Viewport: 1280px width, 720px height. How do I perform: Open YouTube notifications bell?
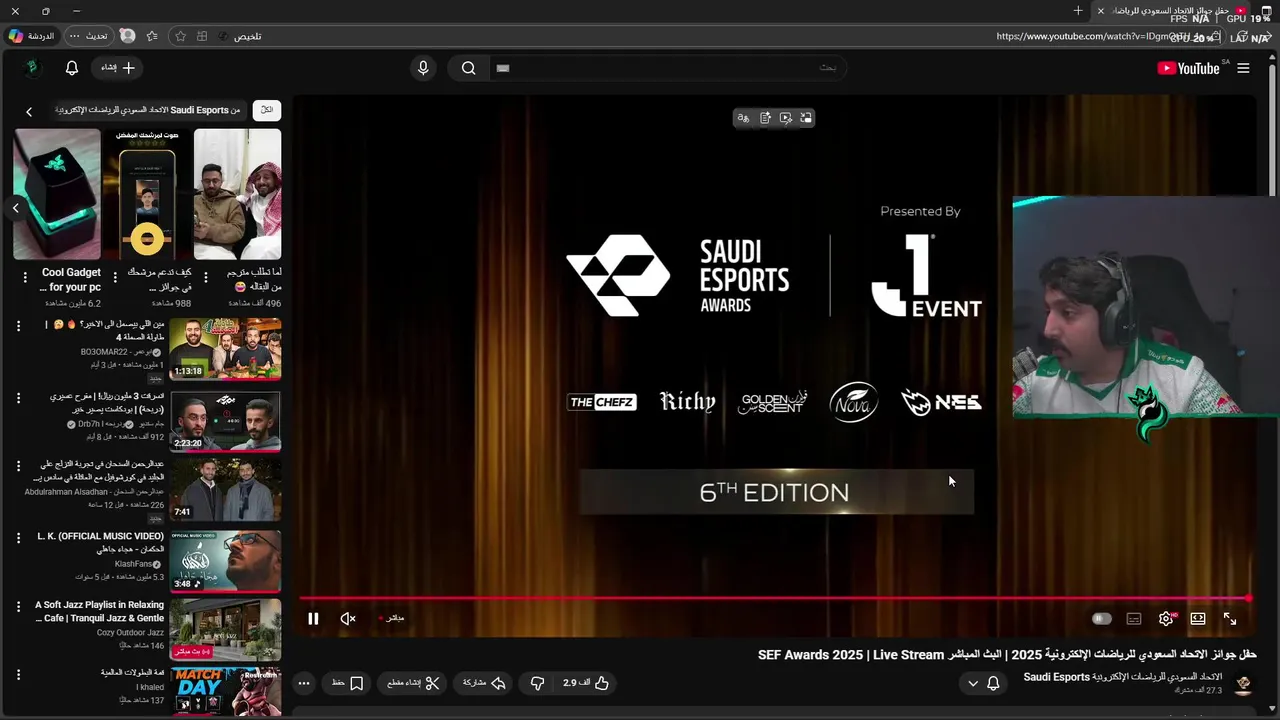pos(72,68)
